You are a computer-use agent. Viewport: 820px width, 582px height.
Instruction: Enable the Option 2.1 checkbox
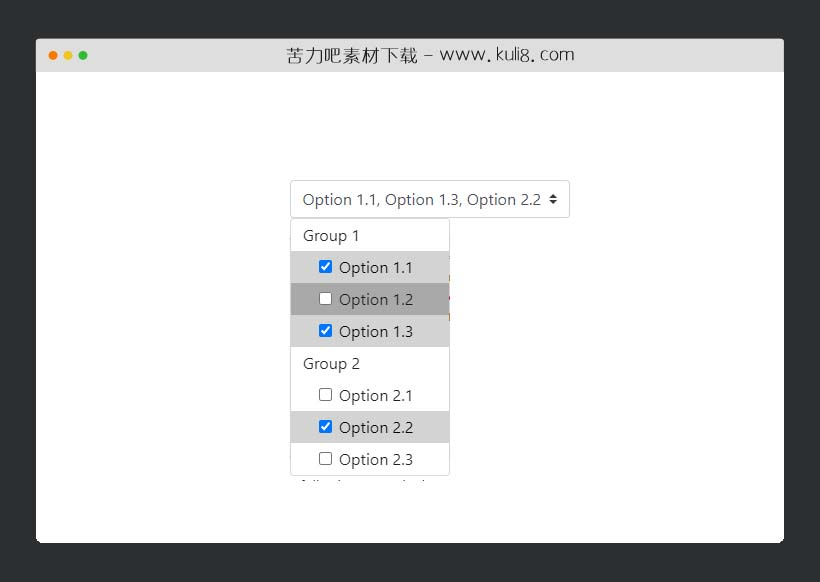pos(325,395)
